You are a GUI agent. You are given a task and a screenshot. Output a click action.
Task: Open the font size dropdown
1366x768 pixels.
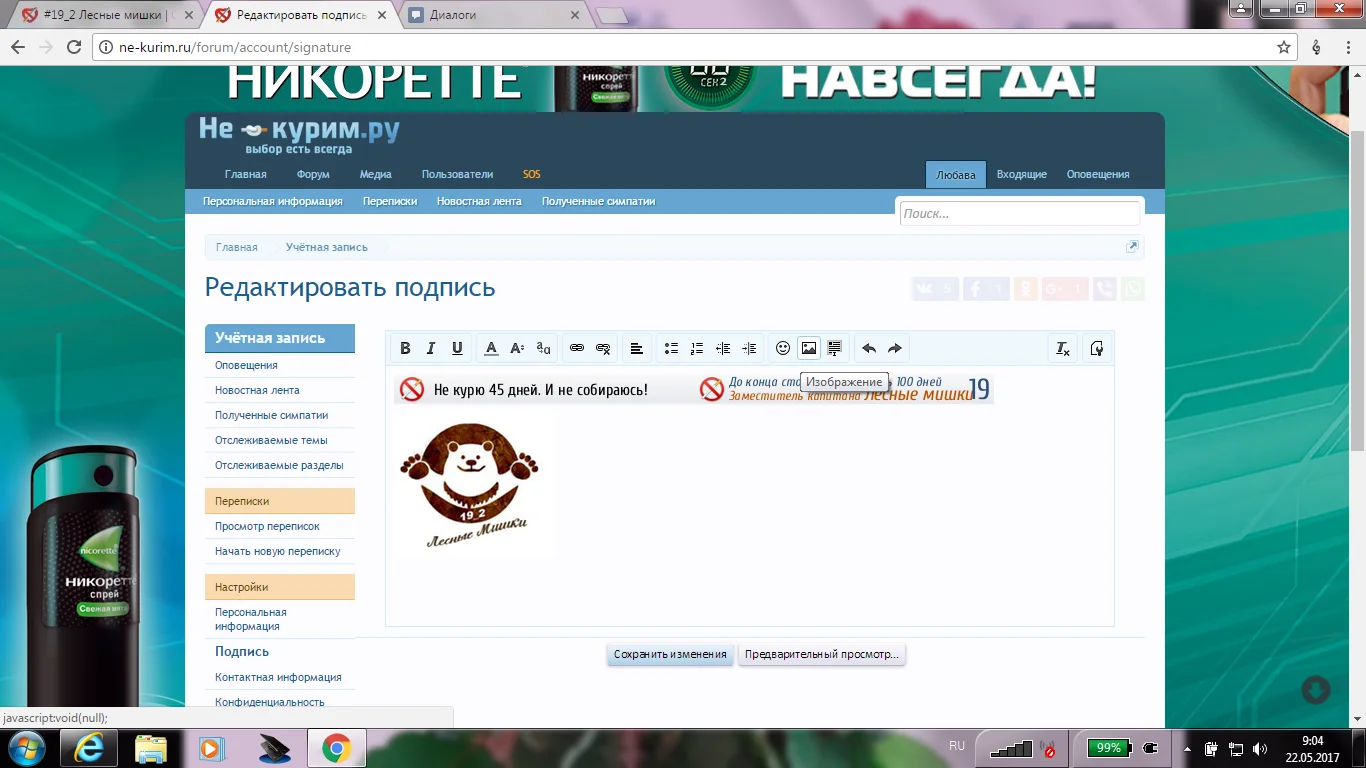pos(517,348)
